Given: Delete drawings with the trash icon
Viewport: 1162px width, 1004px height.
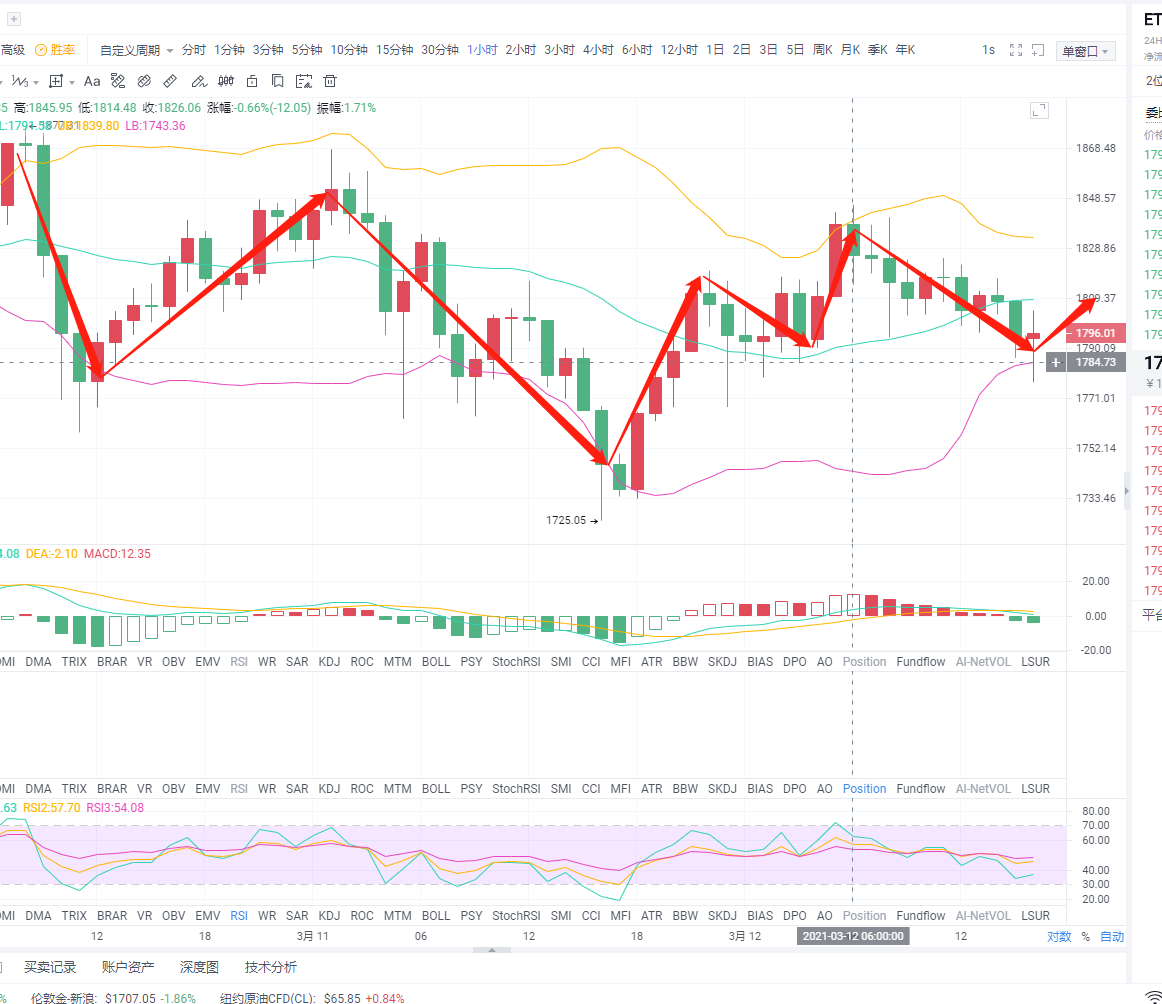Looking at the screenshot, I should tap(330, 81).
